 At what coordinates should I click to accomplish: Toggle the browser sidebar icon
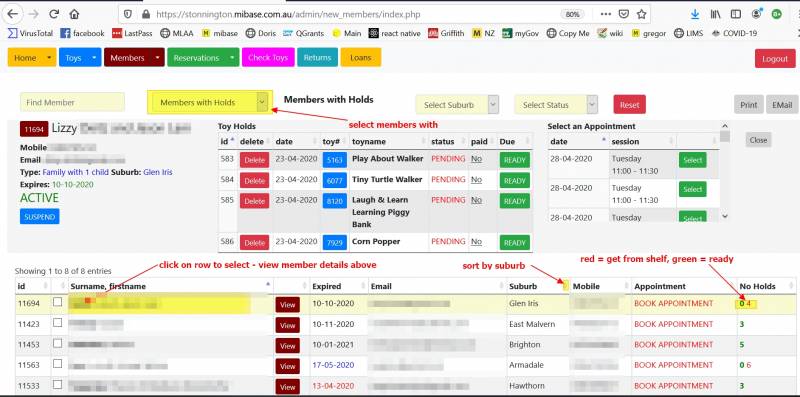[735, 14]
